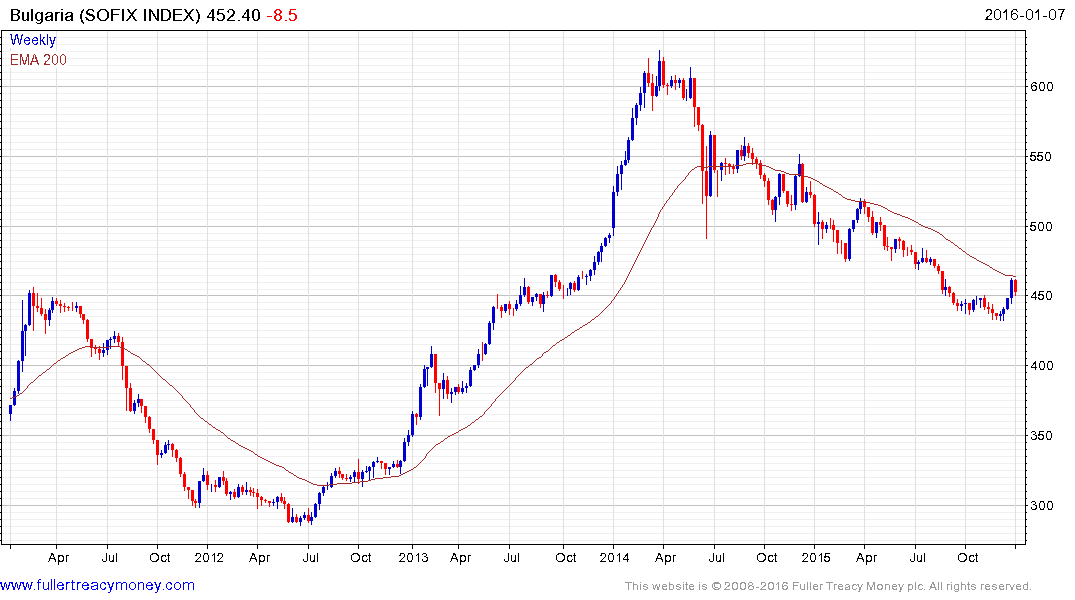Click the 2015 label on time axis

tap(816, 557)
